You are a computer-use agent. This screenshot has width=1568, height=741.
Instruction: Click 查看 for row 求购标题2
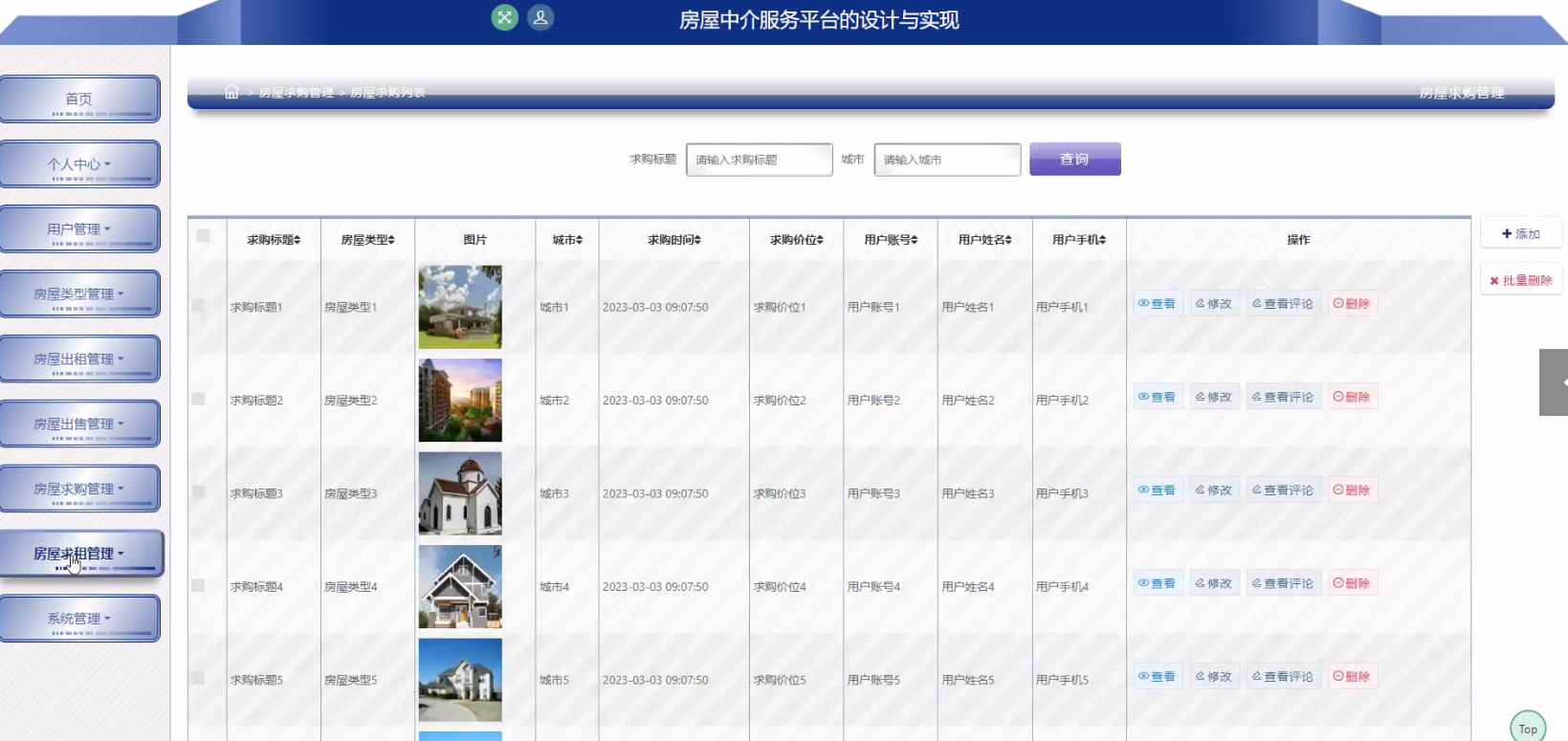point(1158,397)
